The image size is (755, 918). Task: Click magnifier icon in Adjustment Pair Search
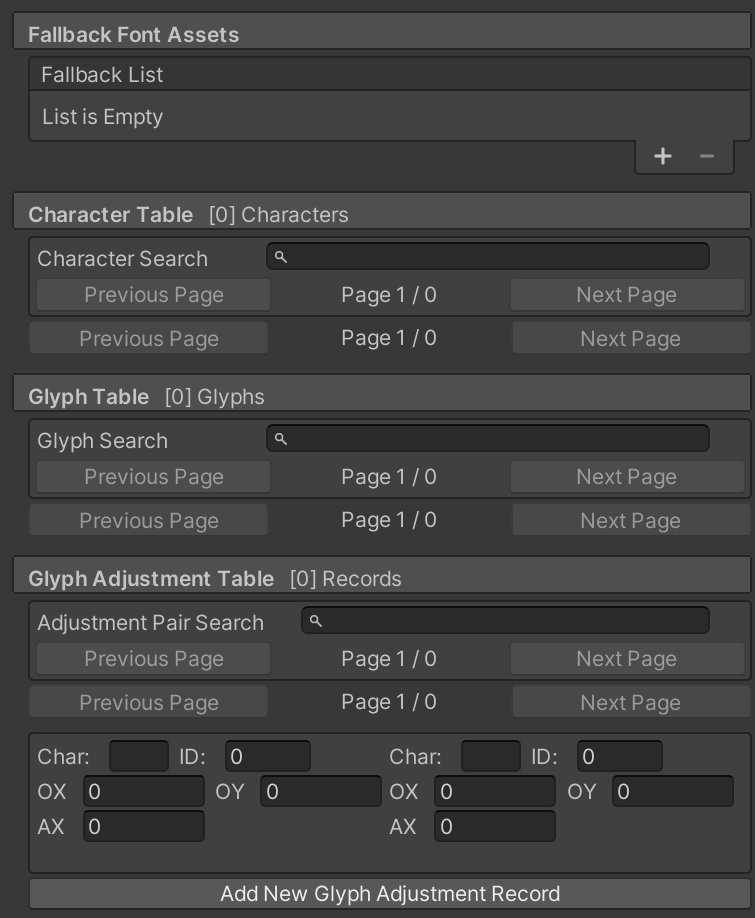(315, 621)
